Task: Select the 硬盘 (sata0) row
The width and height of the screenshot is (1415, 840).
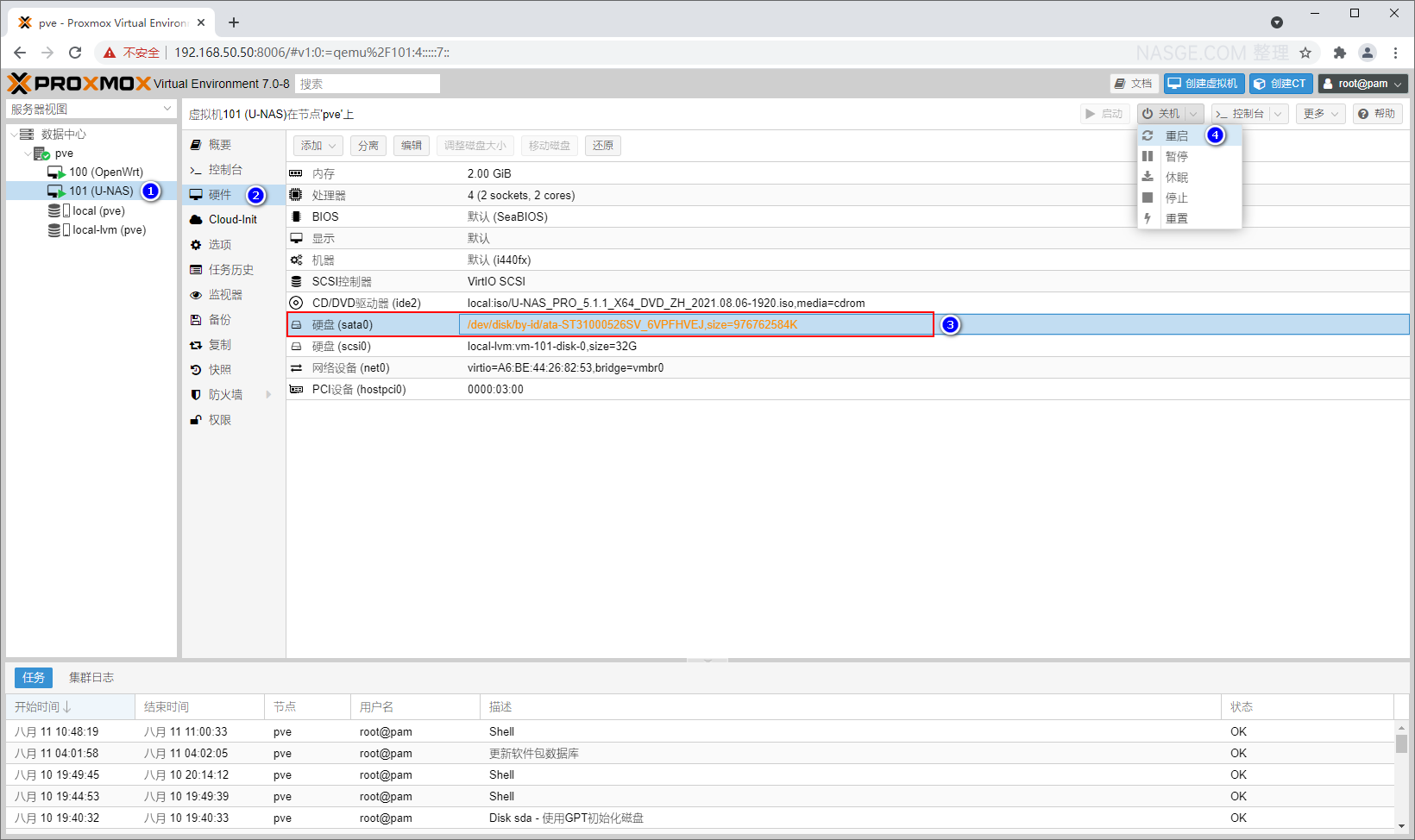Action: (848, 324)
